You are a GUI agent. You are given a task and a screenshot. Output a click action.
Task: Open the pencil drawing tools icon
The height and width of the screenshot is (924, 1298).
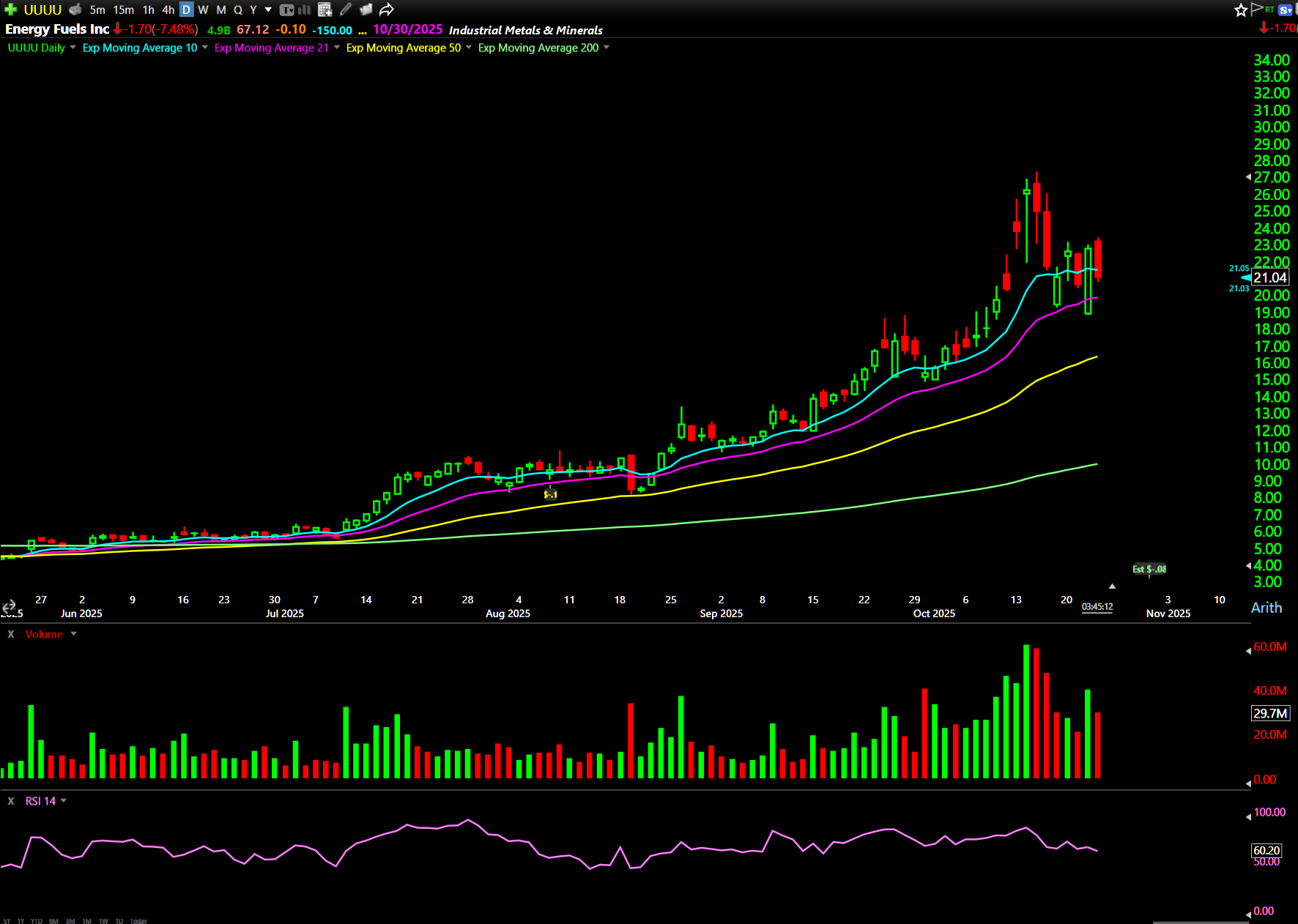pyautogui.click(x=346, y=10)
